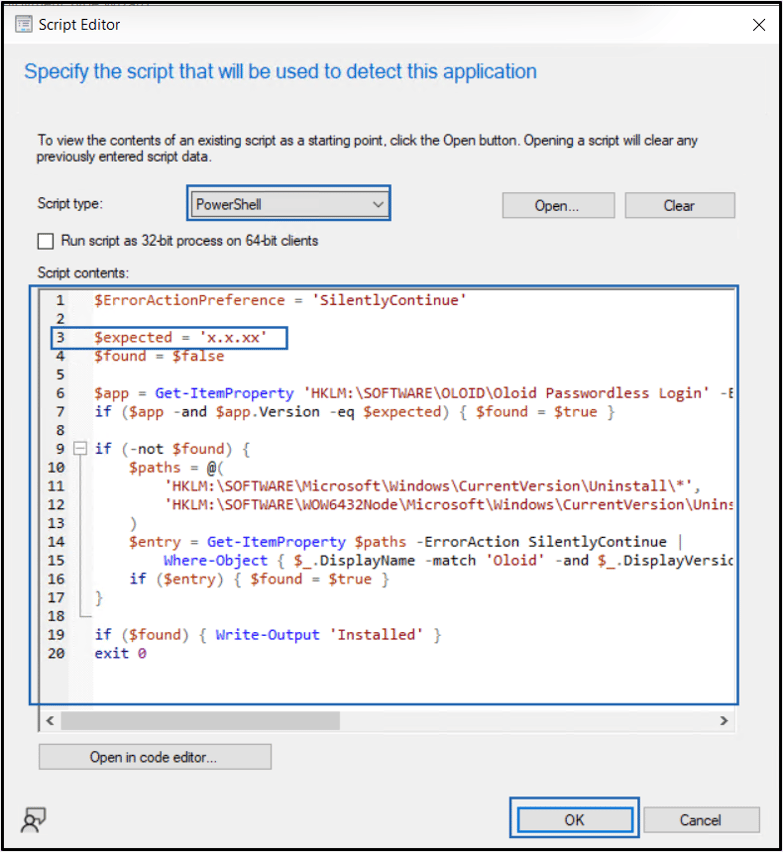This screenshot has height=852, width=783.
Task: Close the Script Editor dialog
Action: coord(759,25)
